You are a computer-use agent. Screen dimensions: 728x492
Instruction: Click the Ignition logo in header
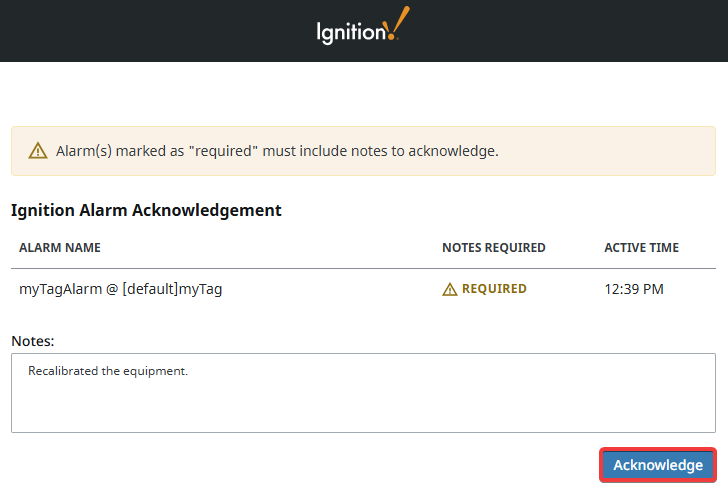click(363, 26)
